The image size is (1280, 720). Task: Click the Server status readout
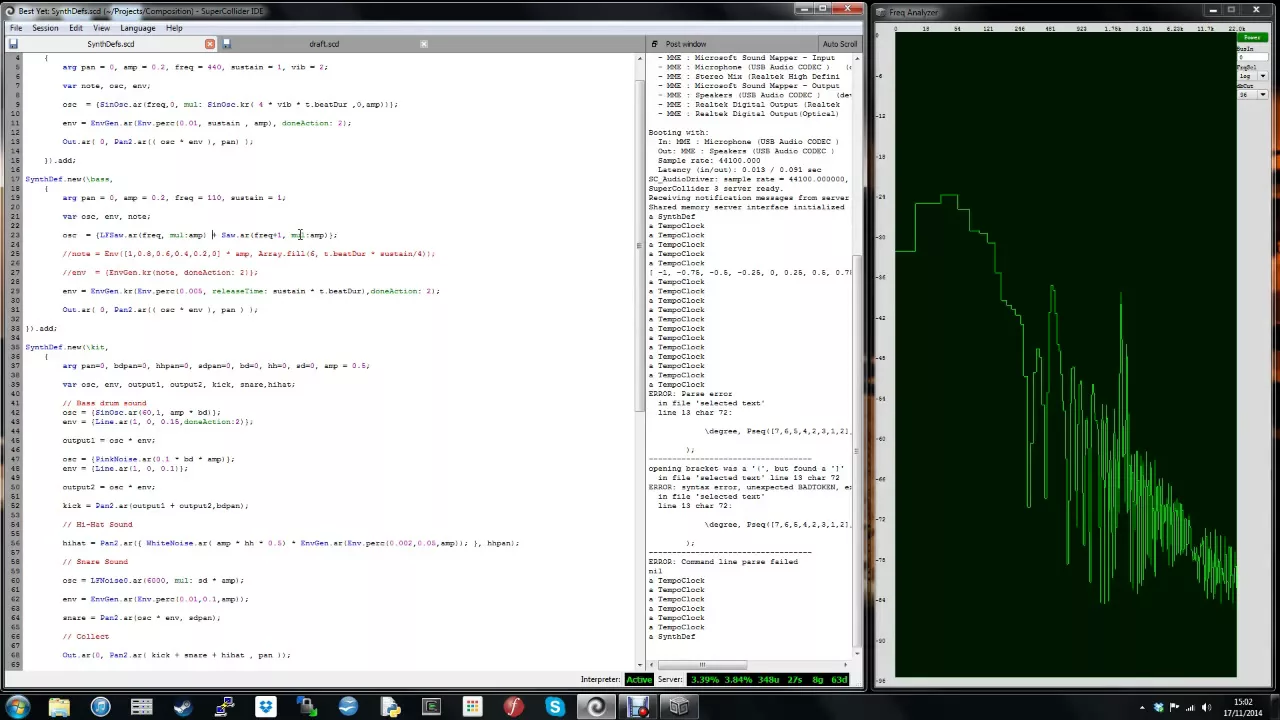click(x=768, y=680)
